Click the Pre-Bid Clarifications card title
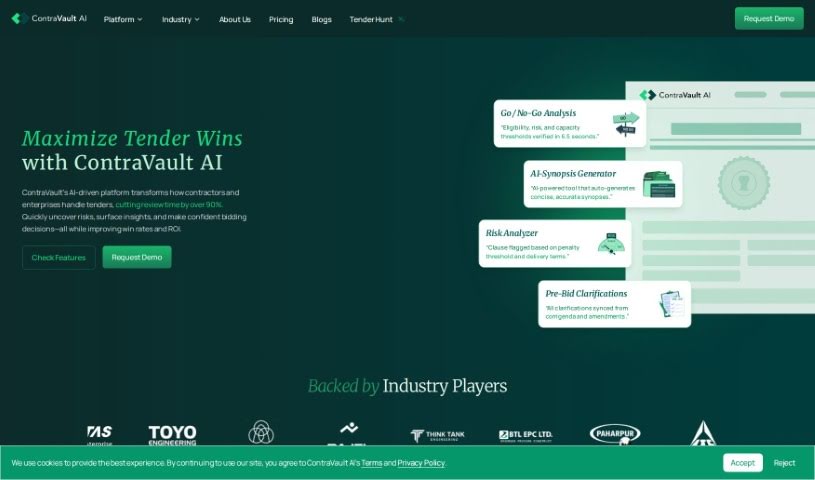This screenshot has width=815, height=480. point(586,293)
